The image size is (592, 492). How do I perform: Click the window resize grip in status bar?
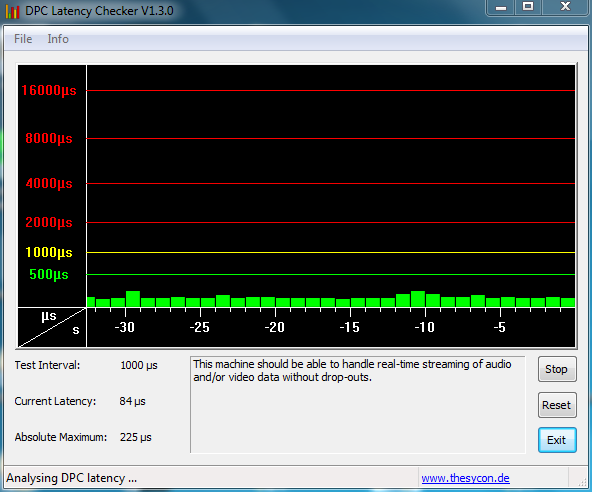click(583, 481)
